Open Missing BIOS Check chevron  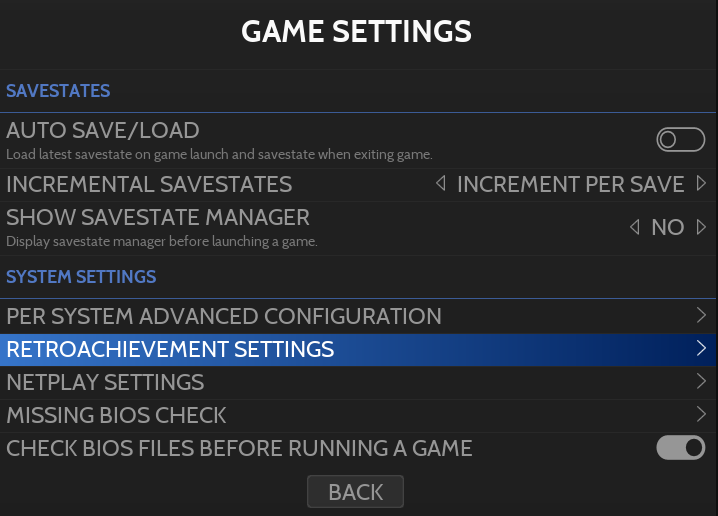pyautogui.click(x=701, y=415)
